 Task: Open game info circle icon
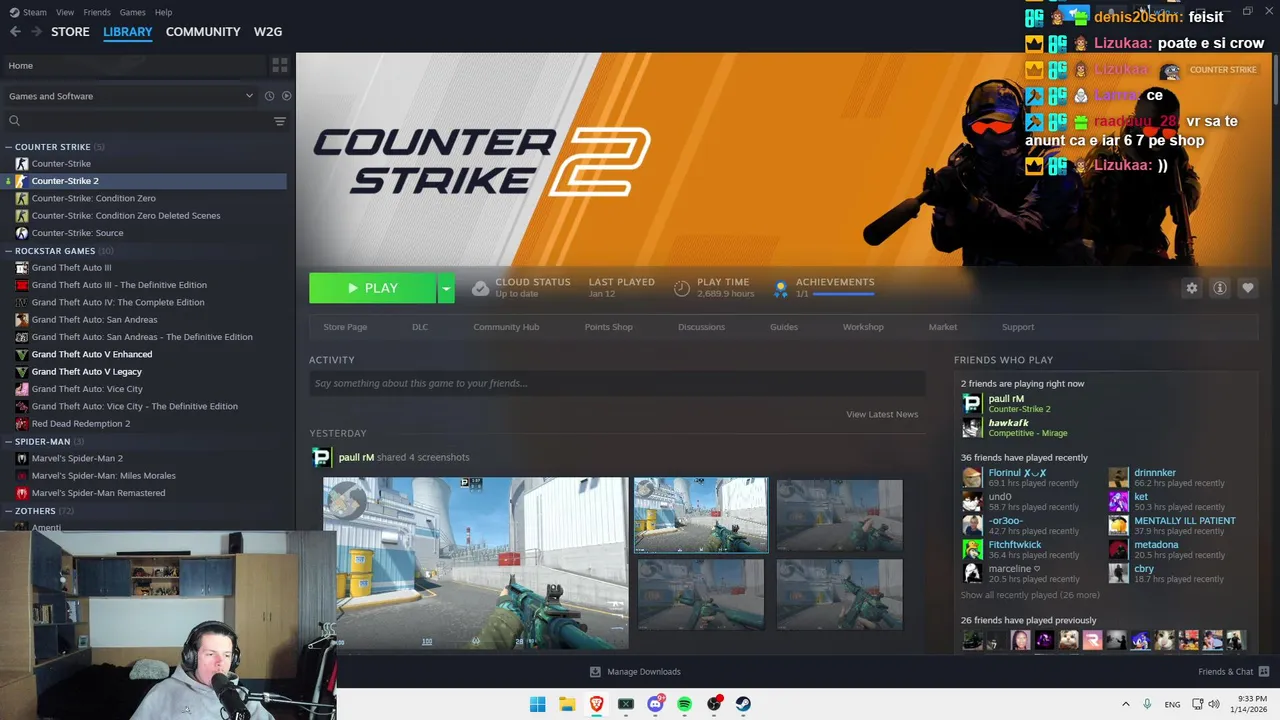tap(1220, 288)
